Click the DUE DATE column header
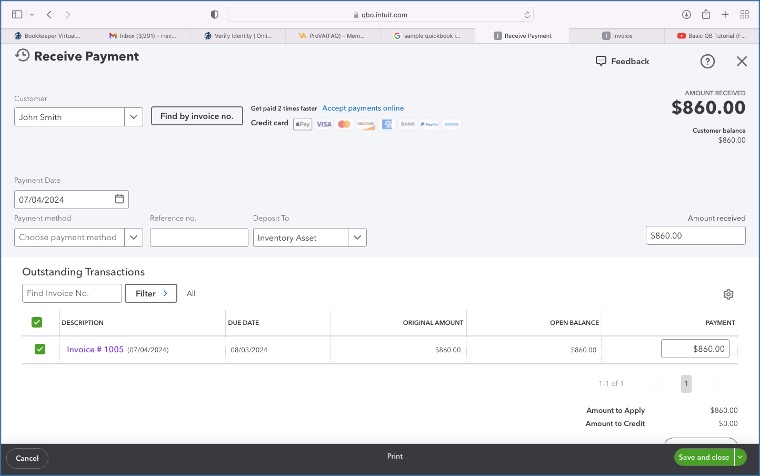 tap(243, 322)
